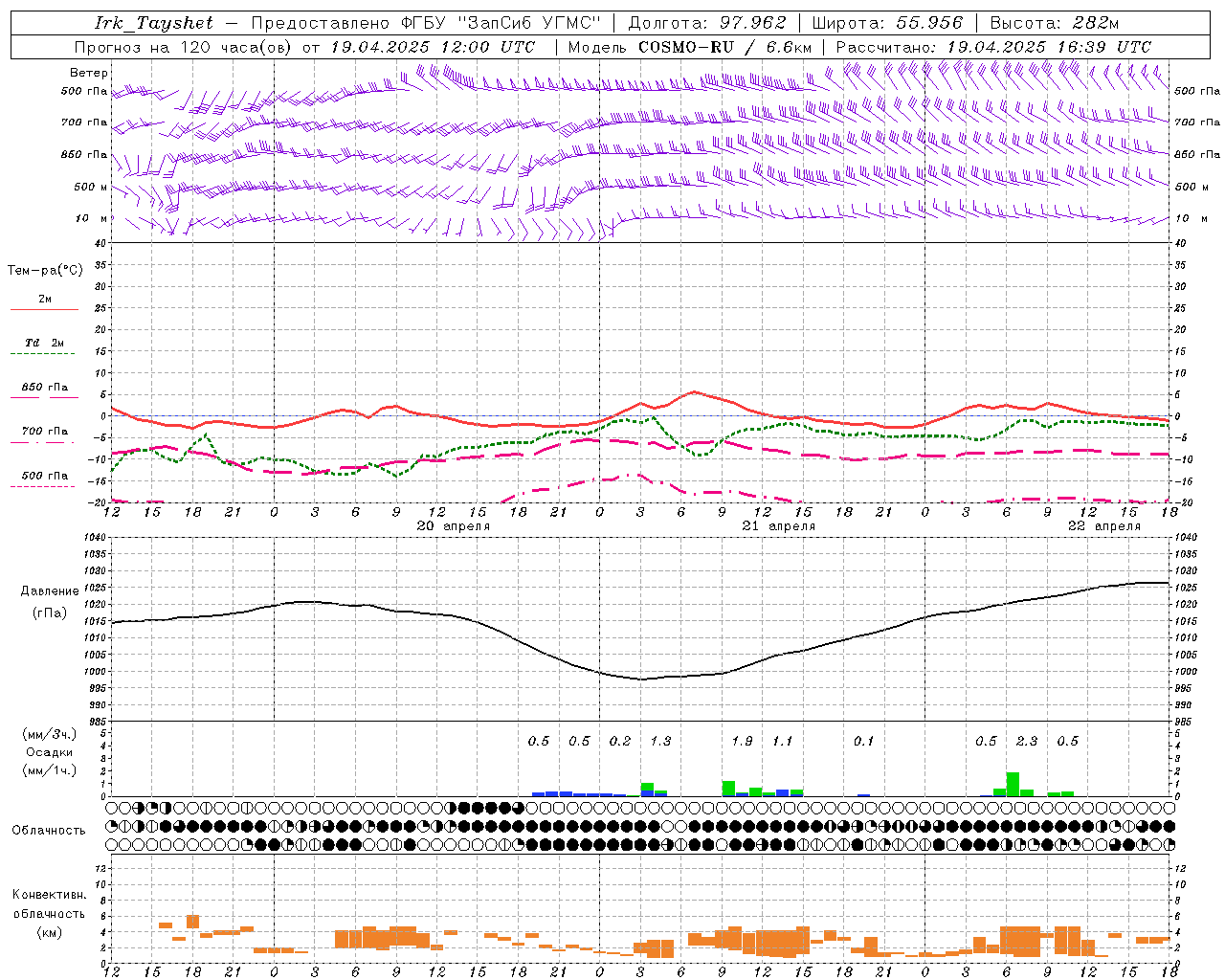Select the Тем-ра(°C) panel label
The image size is (1225, 980).
tap(45, 271)
